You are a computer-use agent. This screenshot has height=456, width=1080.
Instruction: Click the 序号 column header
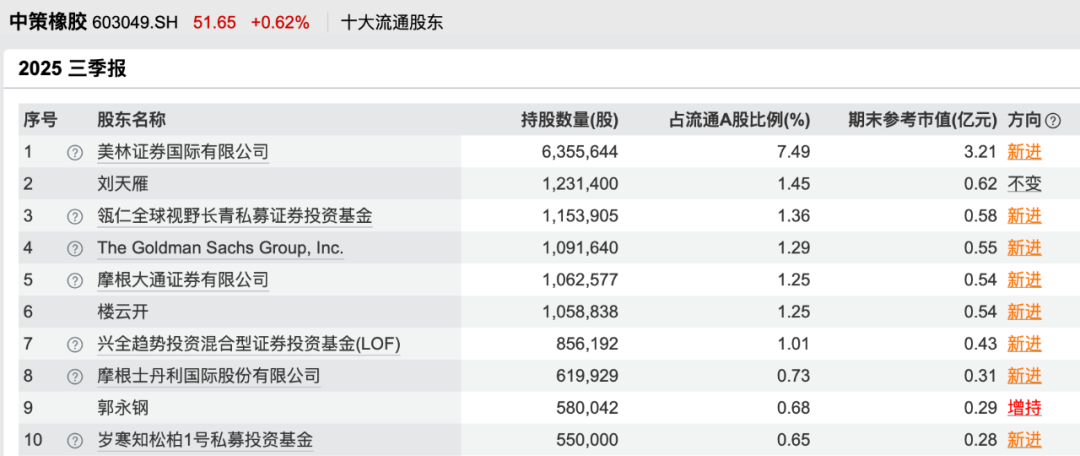[x=41, y=121]
